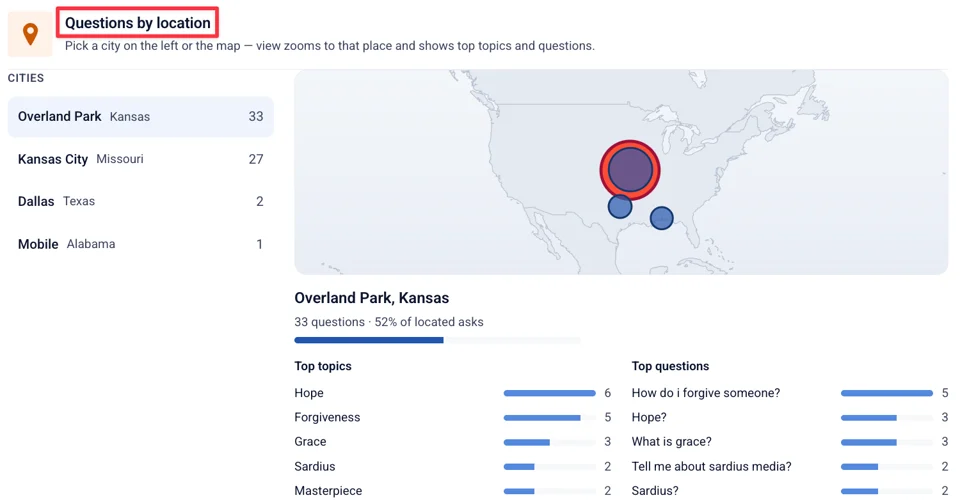Image resolution: width=960 pixels, height=500 pixels.
Task: Select Kansas City Missouri from cities
Action: tap(140, 159)
